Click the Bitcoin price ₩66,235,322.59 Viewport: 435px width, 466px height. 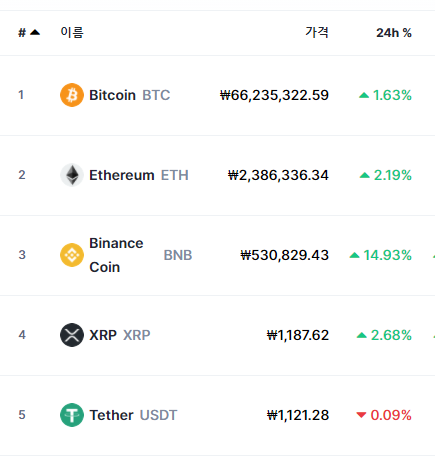[x=274, y=95]
